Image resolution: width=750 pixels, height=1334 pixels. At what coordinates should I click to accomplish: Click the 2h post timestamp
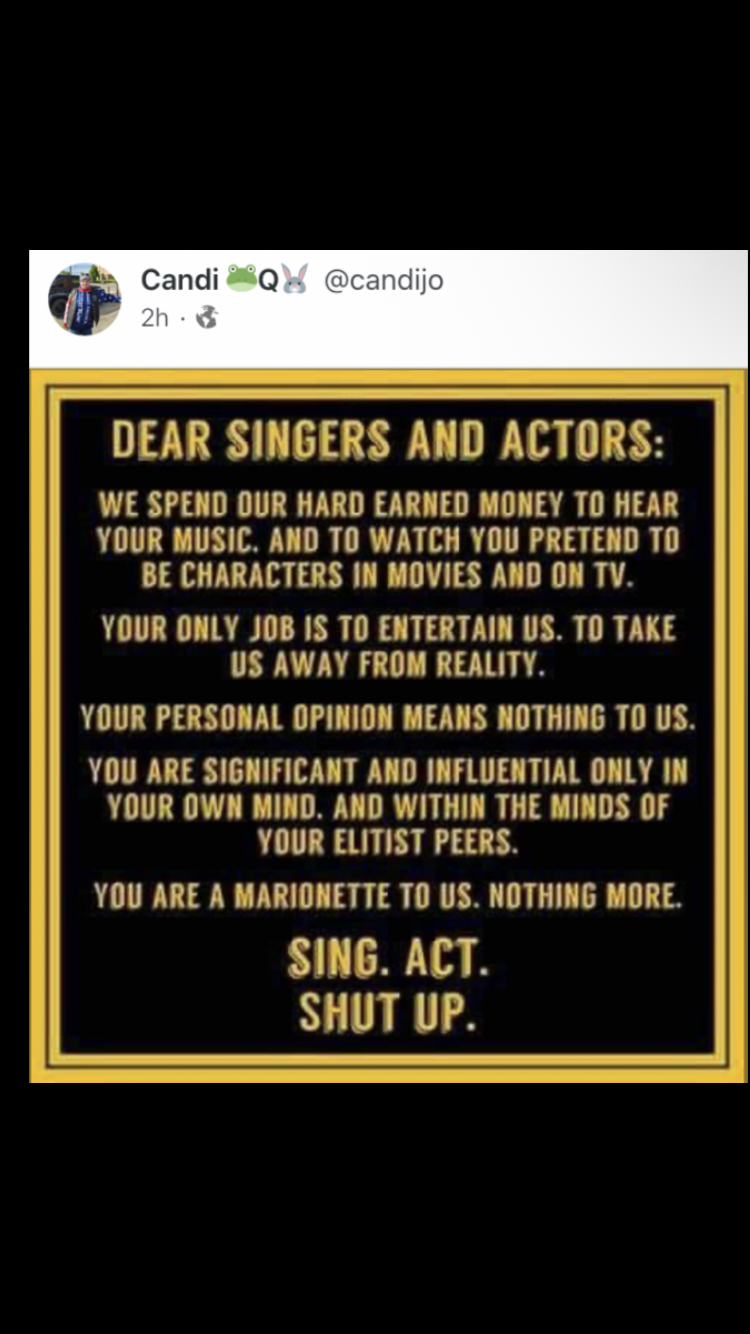pos(155,318)
